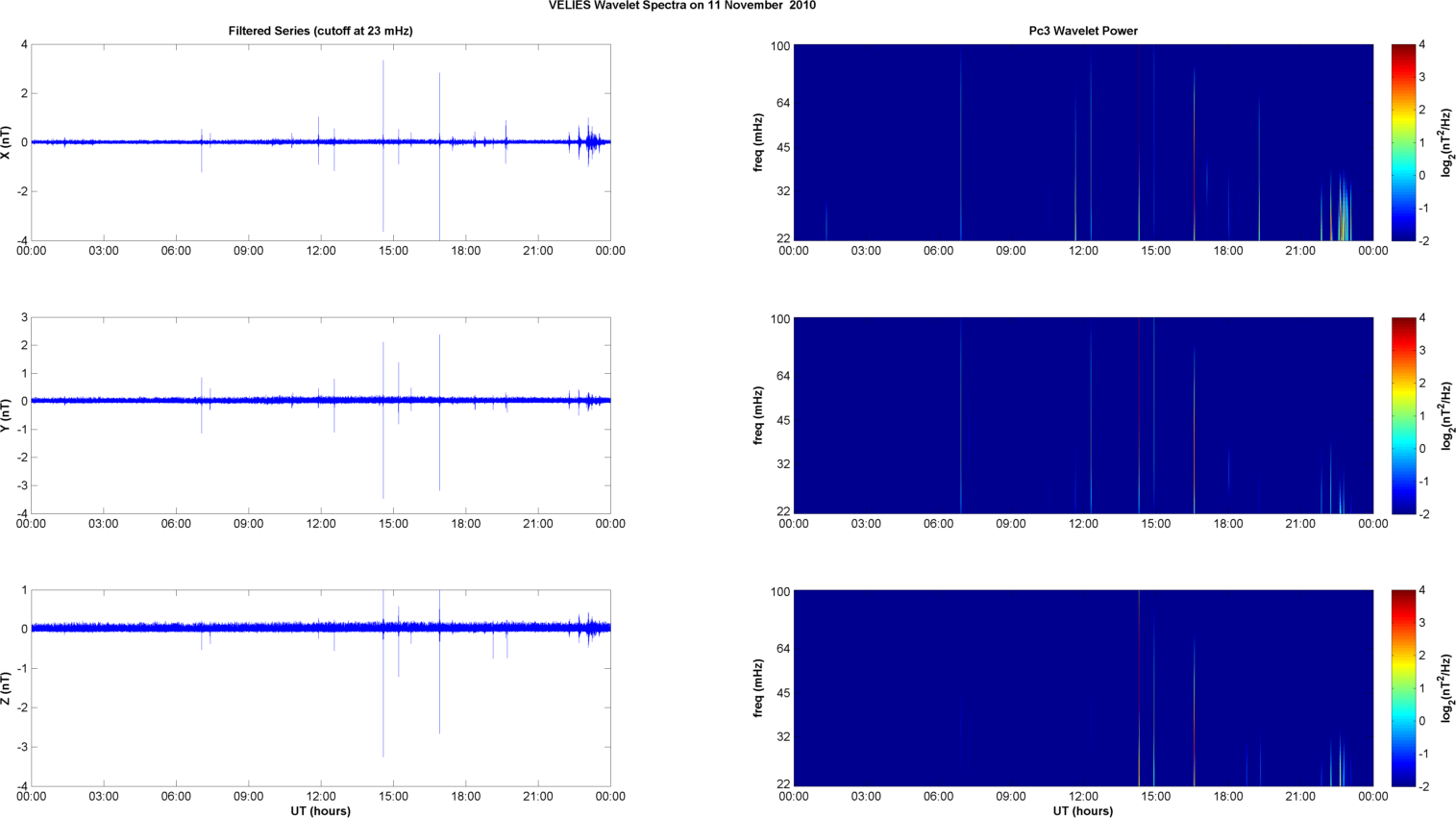Click the X component filtered series plot
Screen dimensions: 1456x818
tap(321, 142)
